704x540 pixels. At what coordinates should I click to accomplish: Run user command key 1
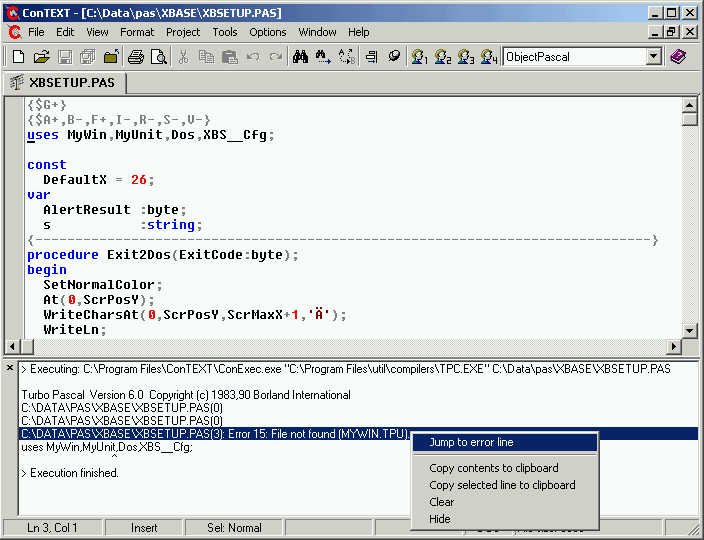pos(419,57)
